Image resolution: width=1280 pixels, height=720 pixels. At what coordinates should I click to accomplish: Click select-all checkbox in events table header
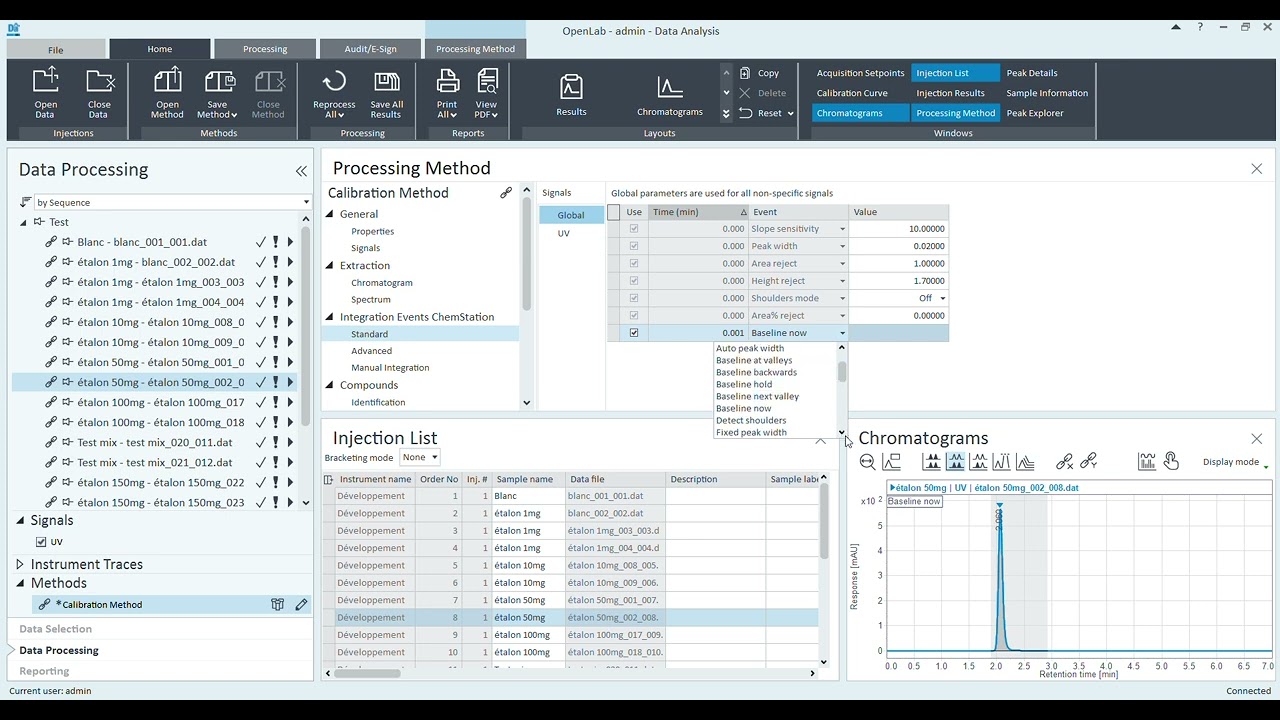(614, 212)
